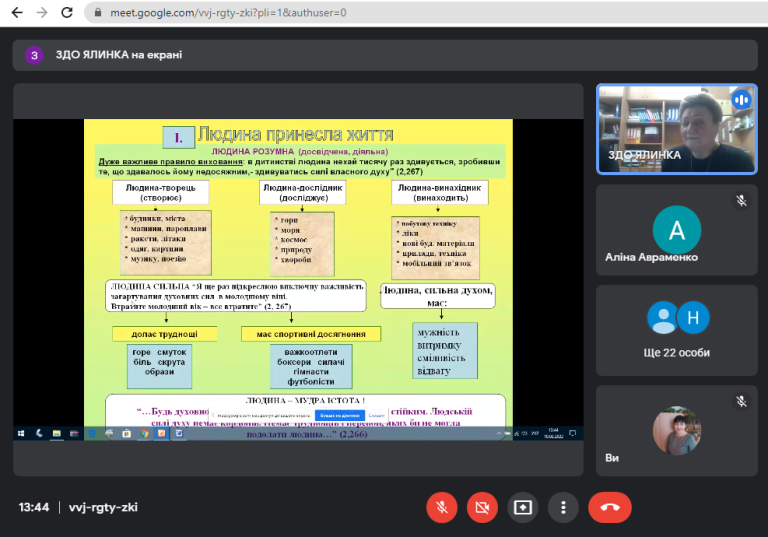Click the I. section number box on slide
Image resolution: width=768 pixels, height=537 pixels.
pos(178,138)
